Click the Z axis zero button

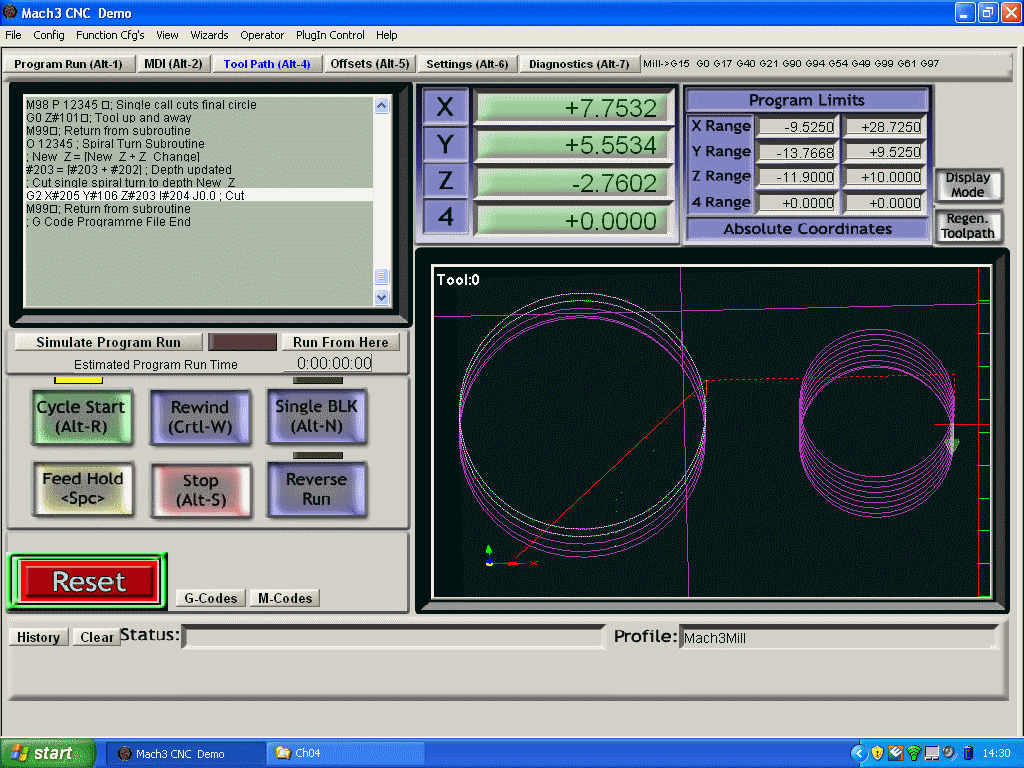[x=445, y=180]
